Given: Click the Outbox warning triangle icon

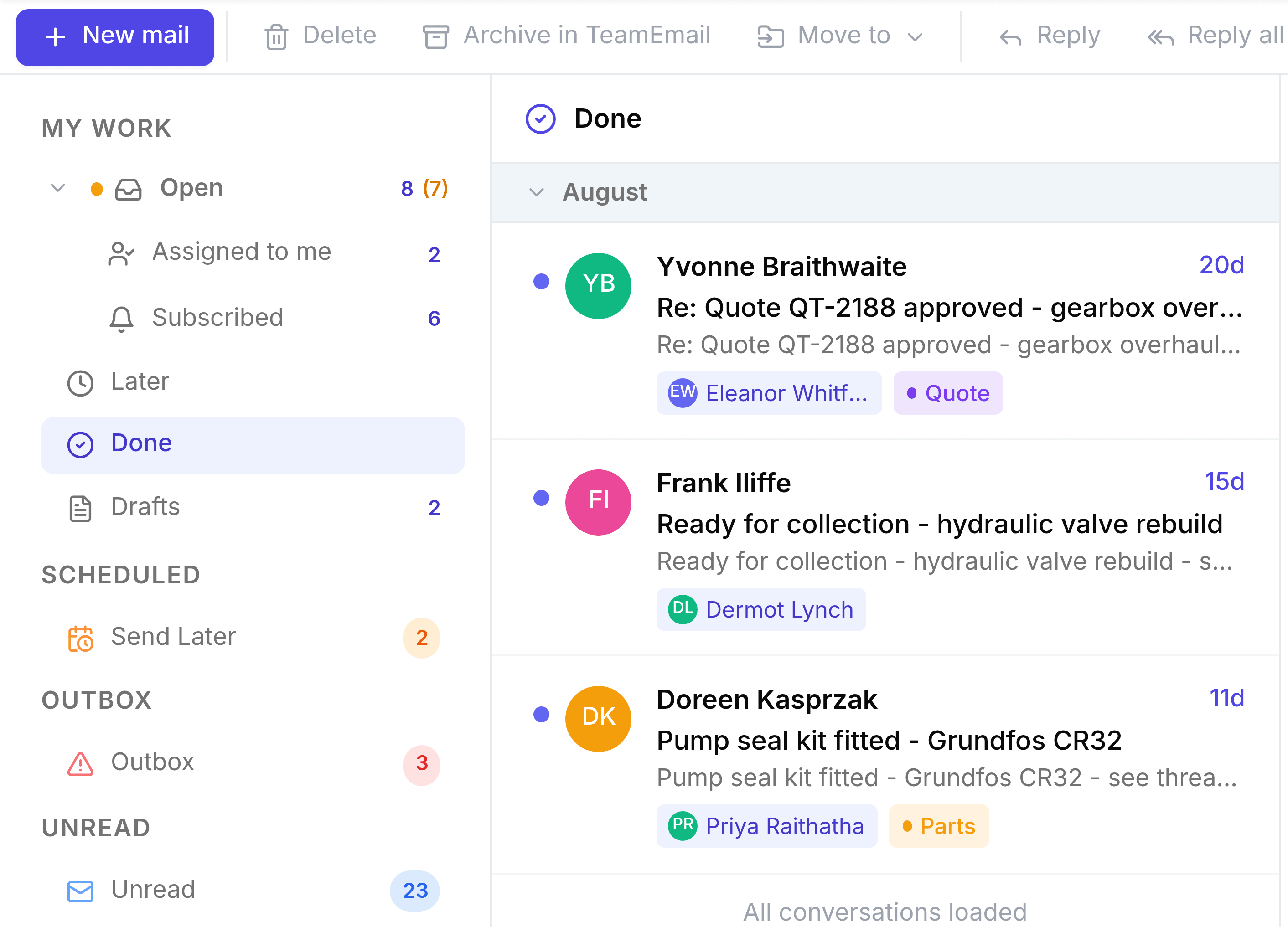Looking at the screenshot, I should 80,763.
